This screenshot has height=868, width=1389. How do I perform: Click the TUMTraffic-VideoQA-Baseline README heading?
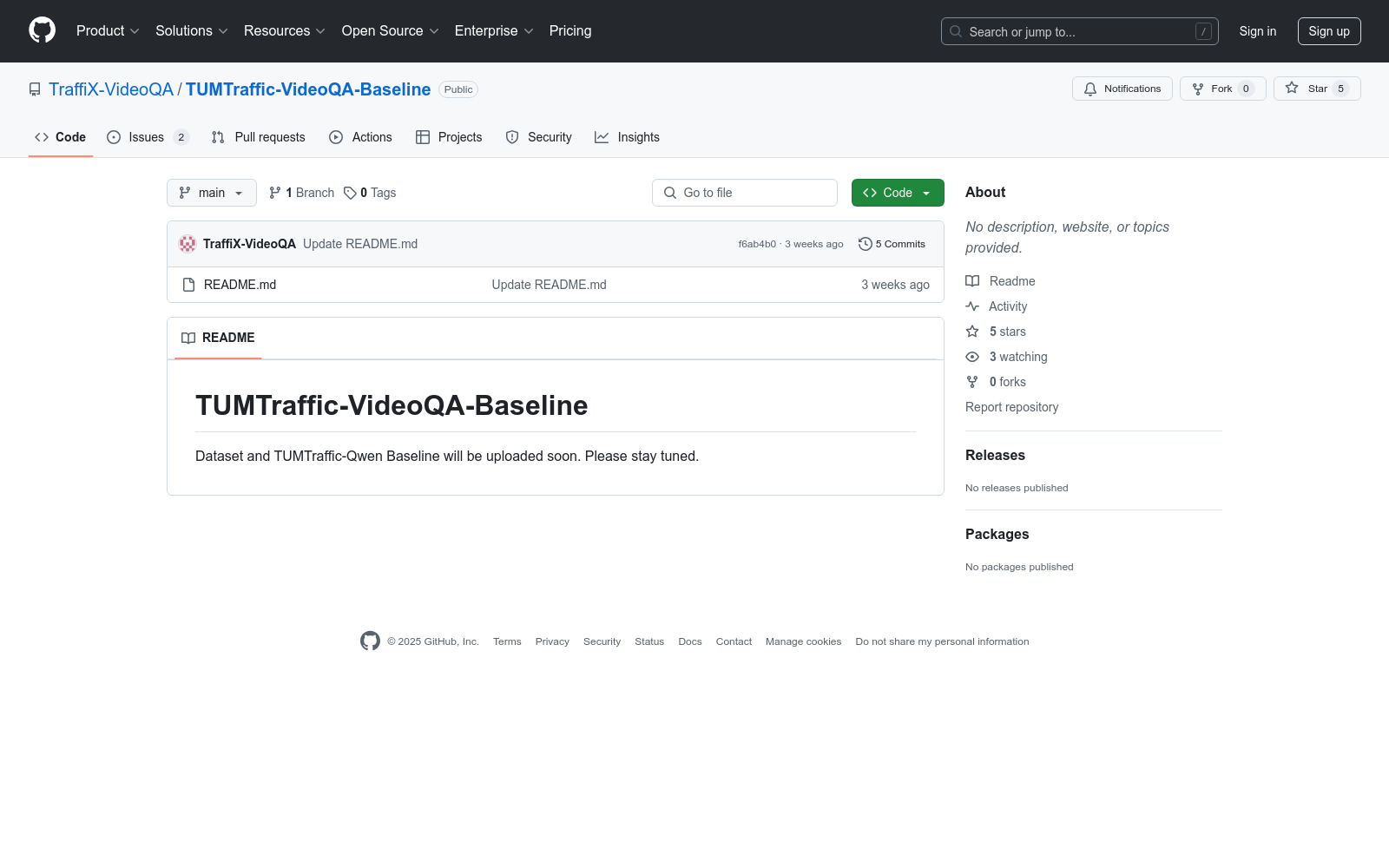[392, 405]
